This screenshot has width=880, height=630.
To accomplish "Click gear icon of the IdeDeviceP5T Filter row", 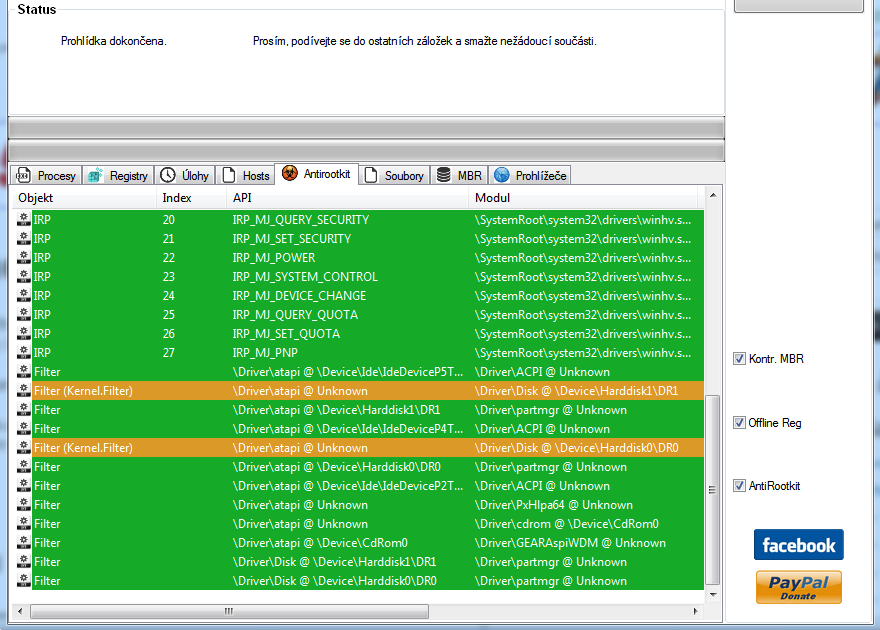I will click(24, 372).
